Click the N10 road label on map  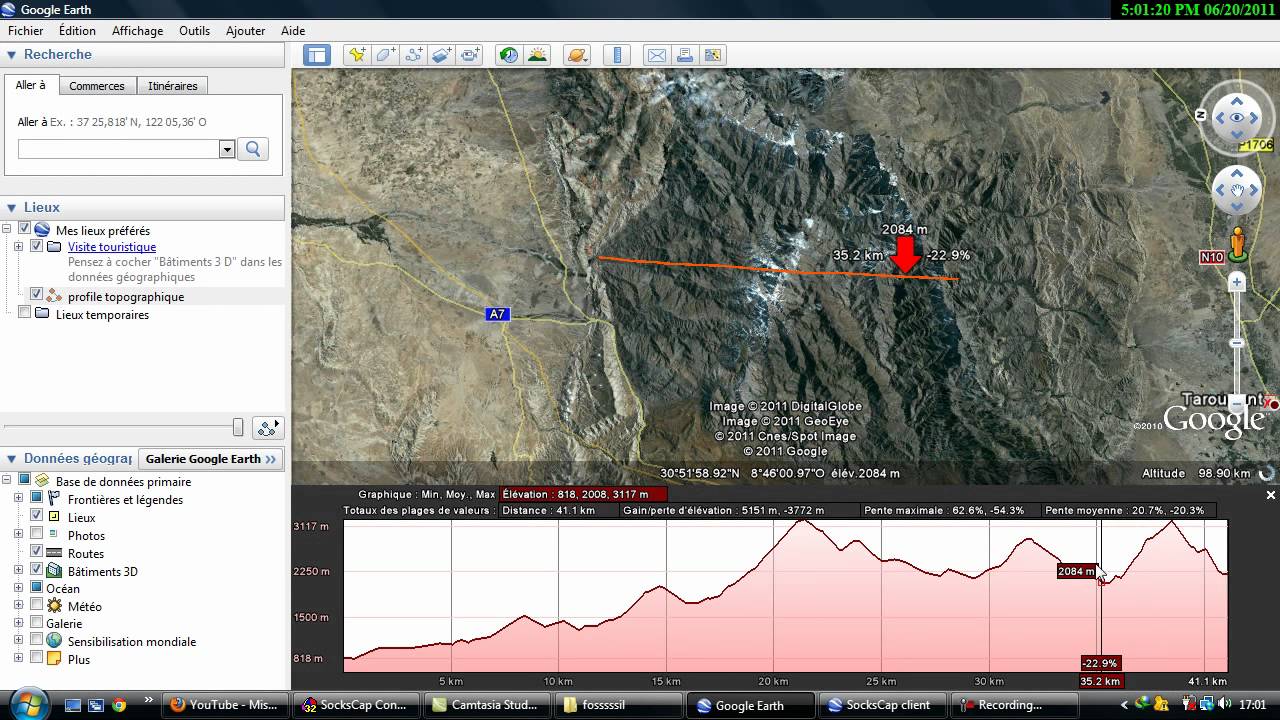(x=1212, y=257)
